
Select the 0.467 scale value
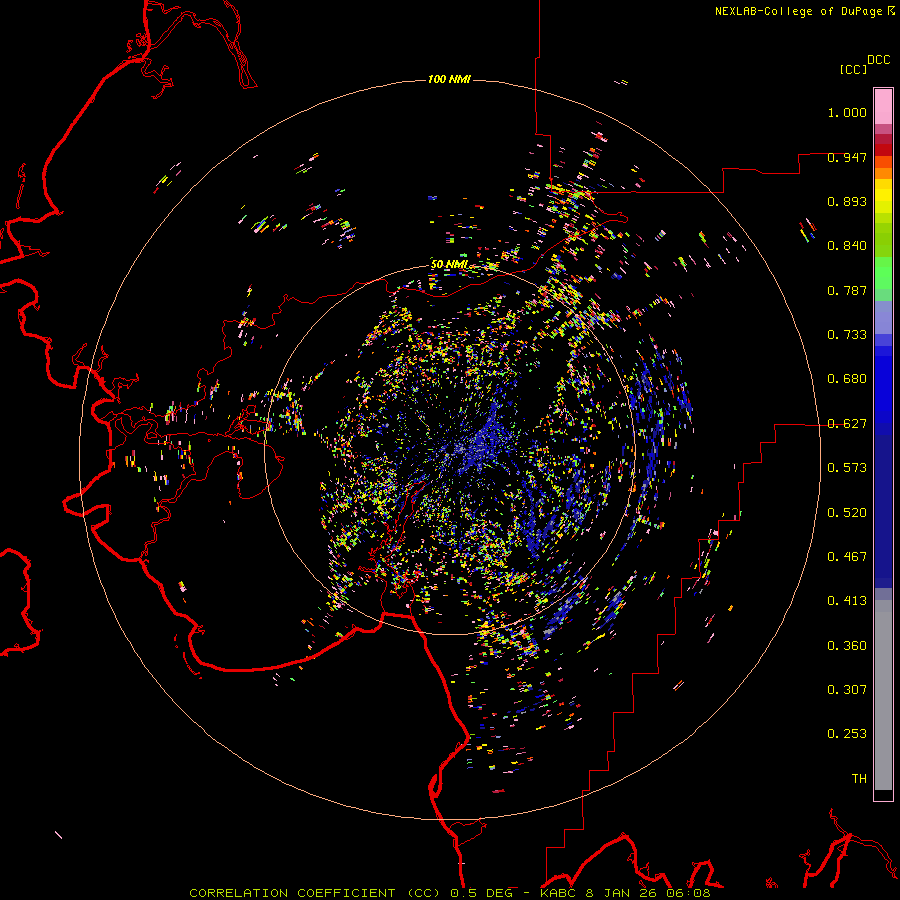pyautogui.click(x=847, y=557)
